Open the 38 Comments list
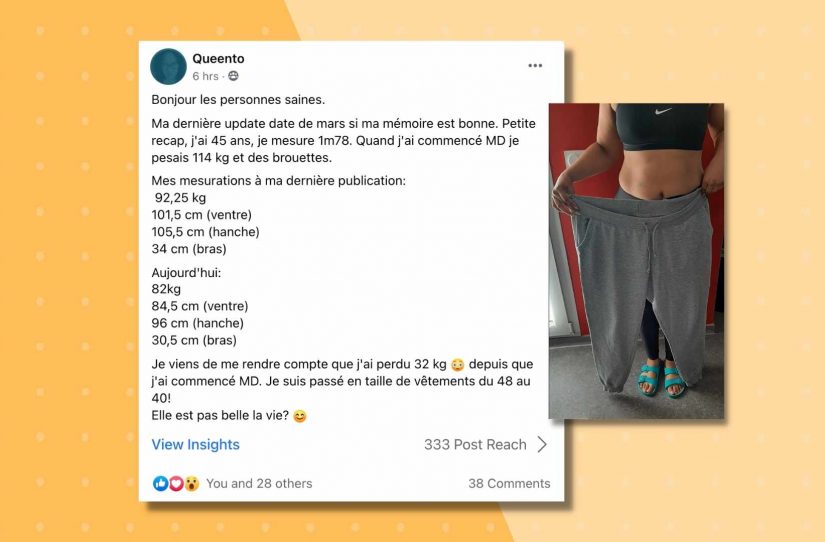This screenshot has width=825, height=542. pyautogui.click(x=509, y=483)
